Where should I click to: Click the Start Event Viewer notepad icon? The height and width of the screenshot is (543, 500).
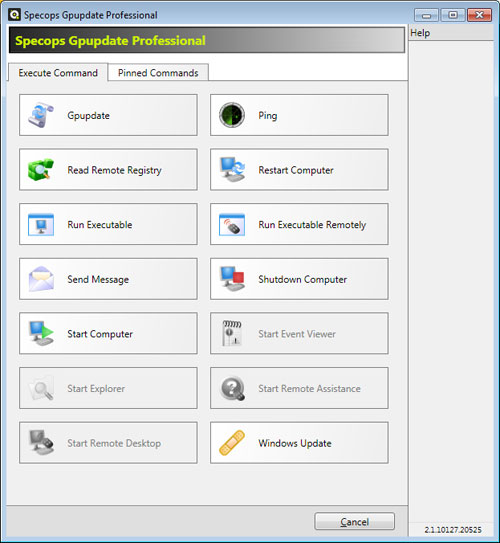tap(232, 333)
